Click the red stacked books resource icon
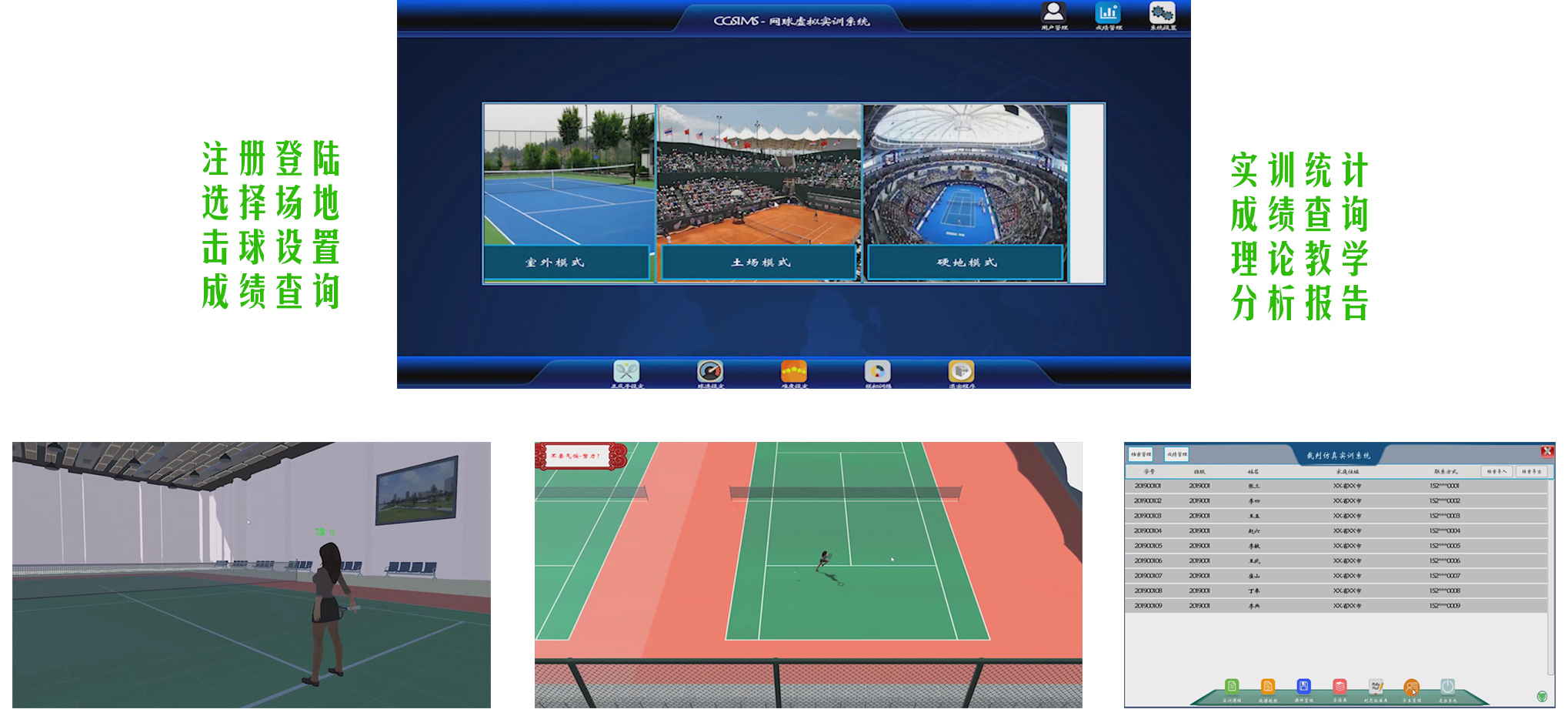The image size is (1568, 716). 1339,687
